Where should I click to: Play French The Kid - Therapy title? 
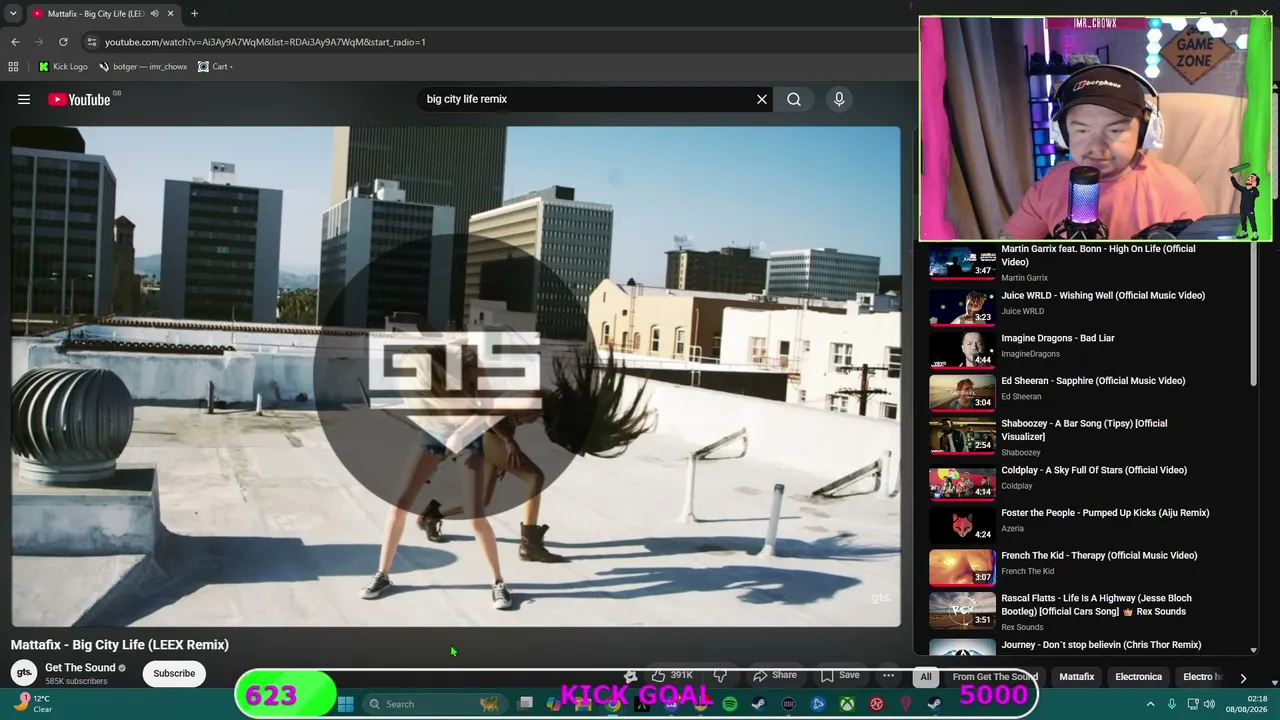coord(1099,556)
